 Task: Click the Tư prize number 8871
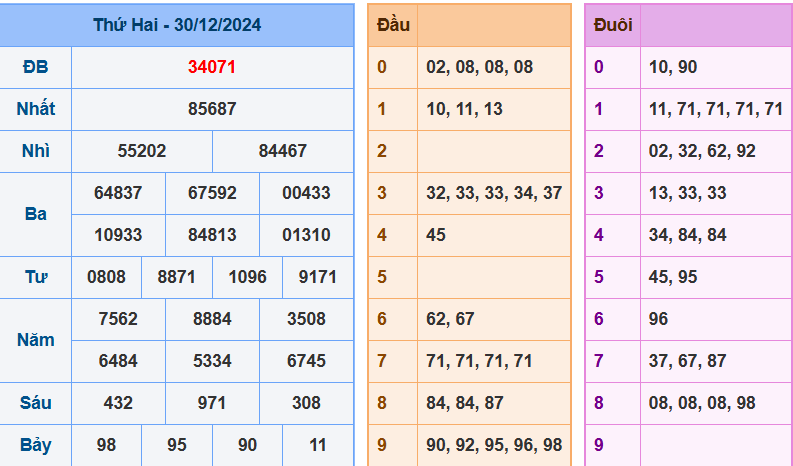point(177,277)
